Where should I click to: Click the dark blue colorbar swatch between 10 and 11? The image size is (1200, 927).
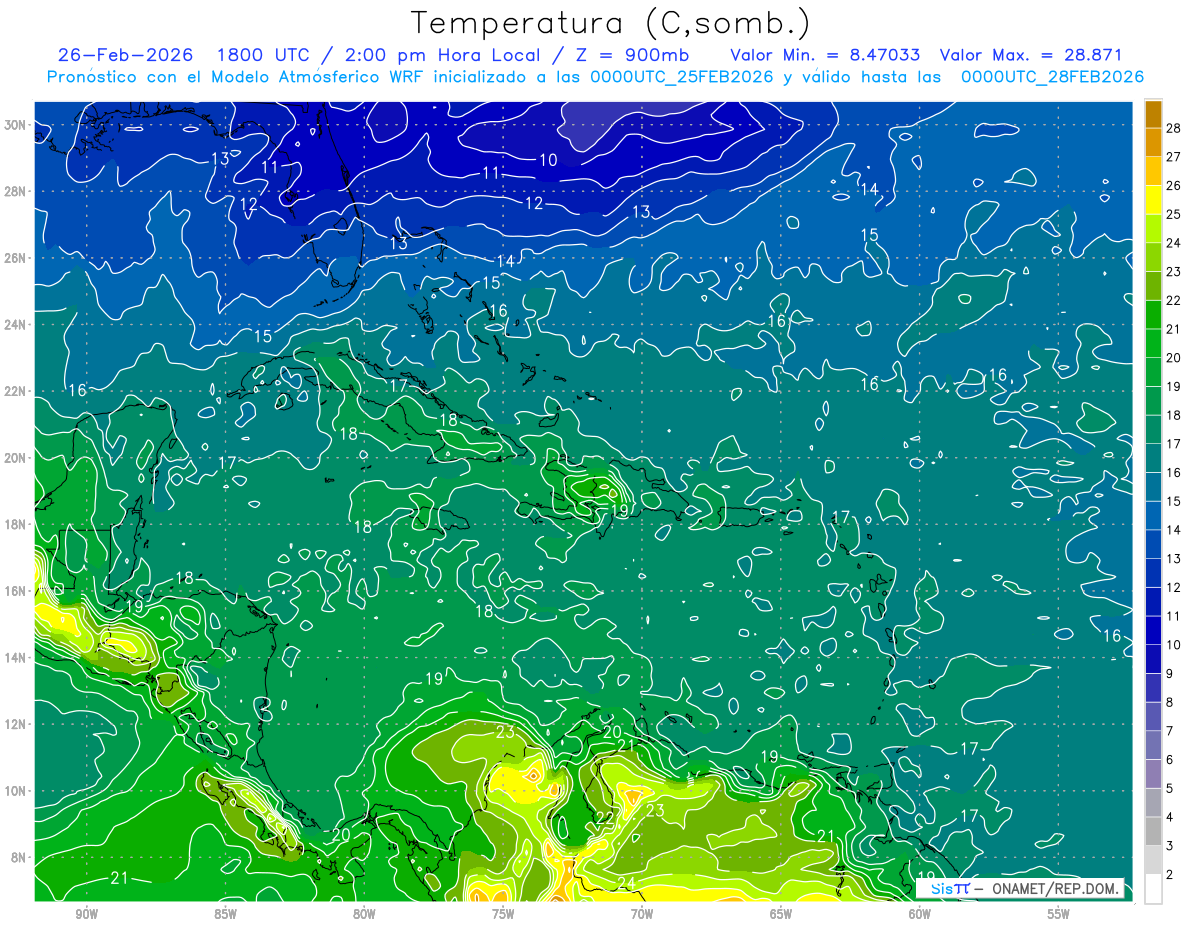1153,630
